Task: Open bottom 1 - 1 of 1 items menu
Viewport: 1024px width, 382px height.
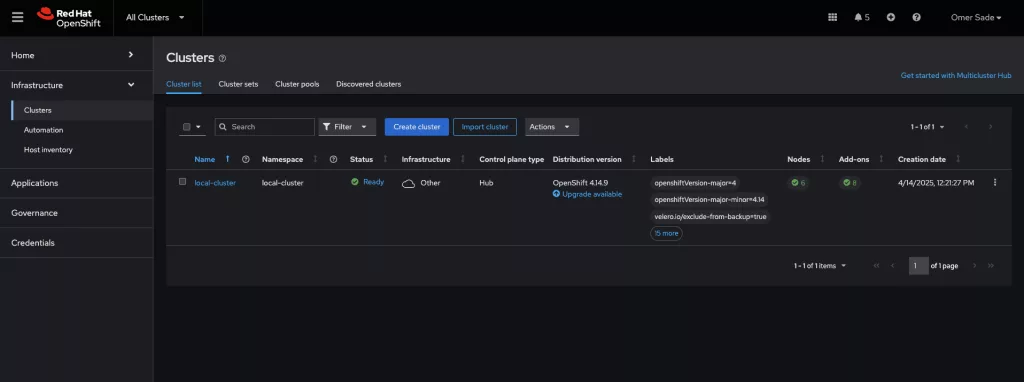Action: (x=820, y=266)
